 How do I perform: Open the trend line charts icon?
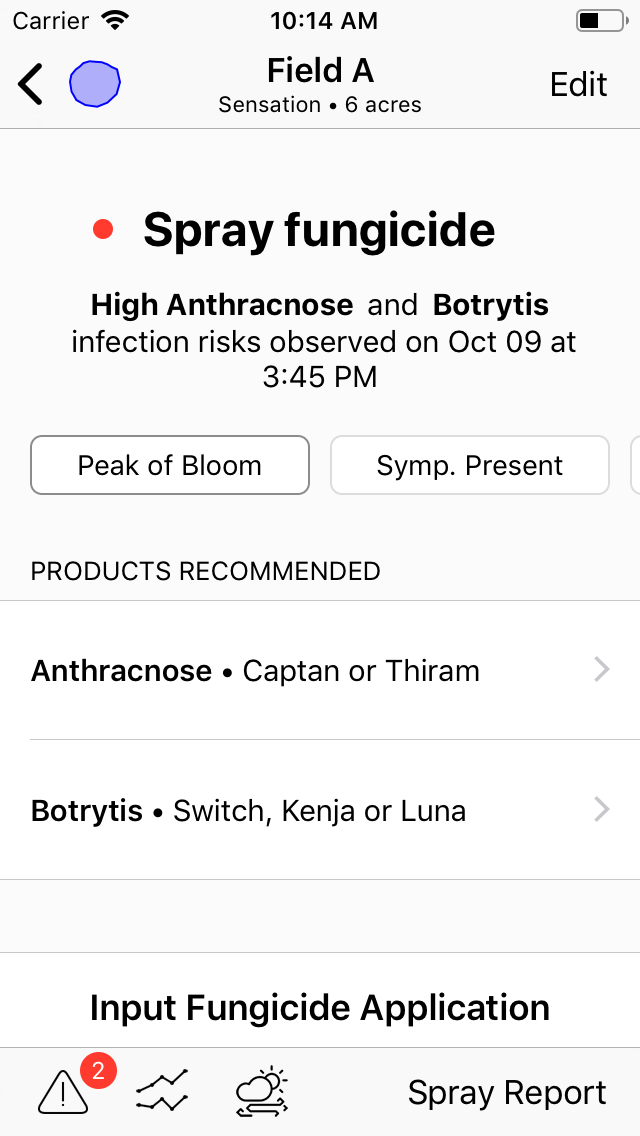pyautogui.click(x=162, y=1092)
